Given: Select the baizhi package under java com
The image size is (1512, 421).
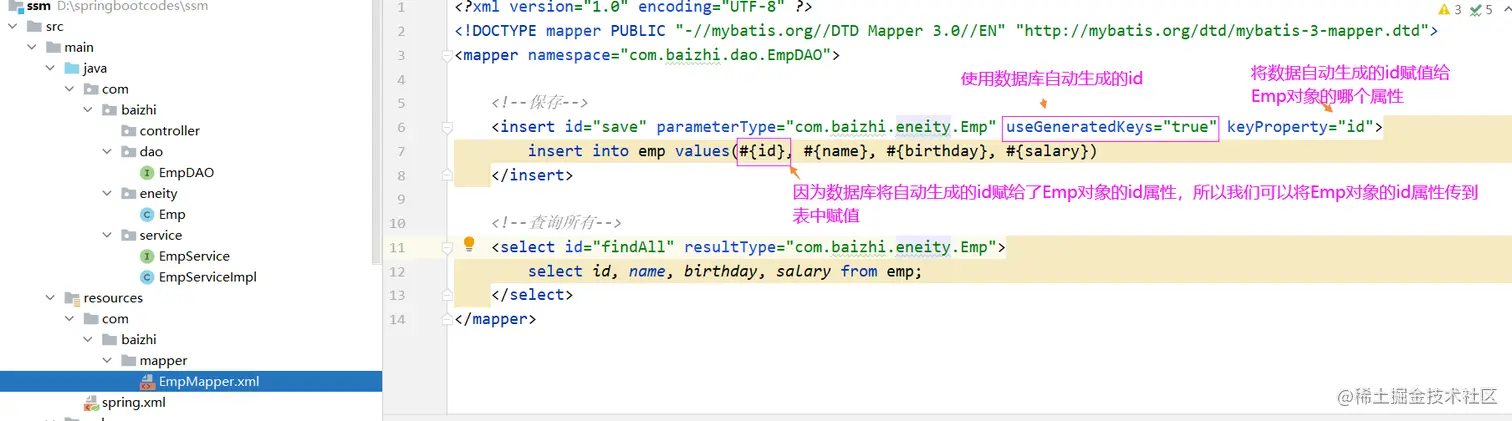Looking at the screenshot, I should (138, 110).
